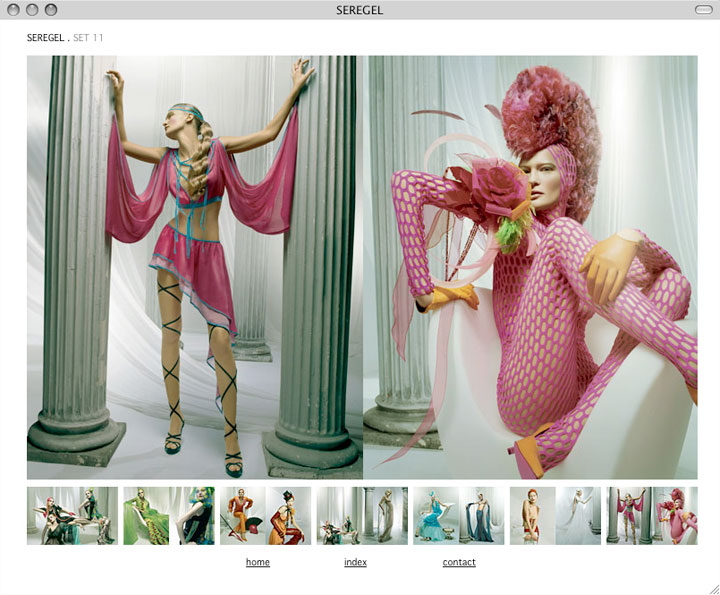Open the nude bodysuit and white gown thumbnail
This screenshot has height=595, width=720.
pos(555,516)
